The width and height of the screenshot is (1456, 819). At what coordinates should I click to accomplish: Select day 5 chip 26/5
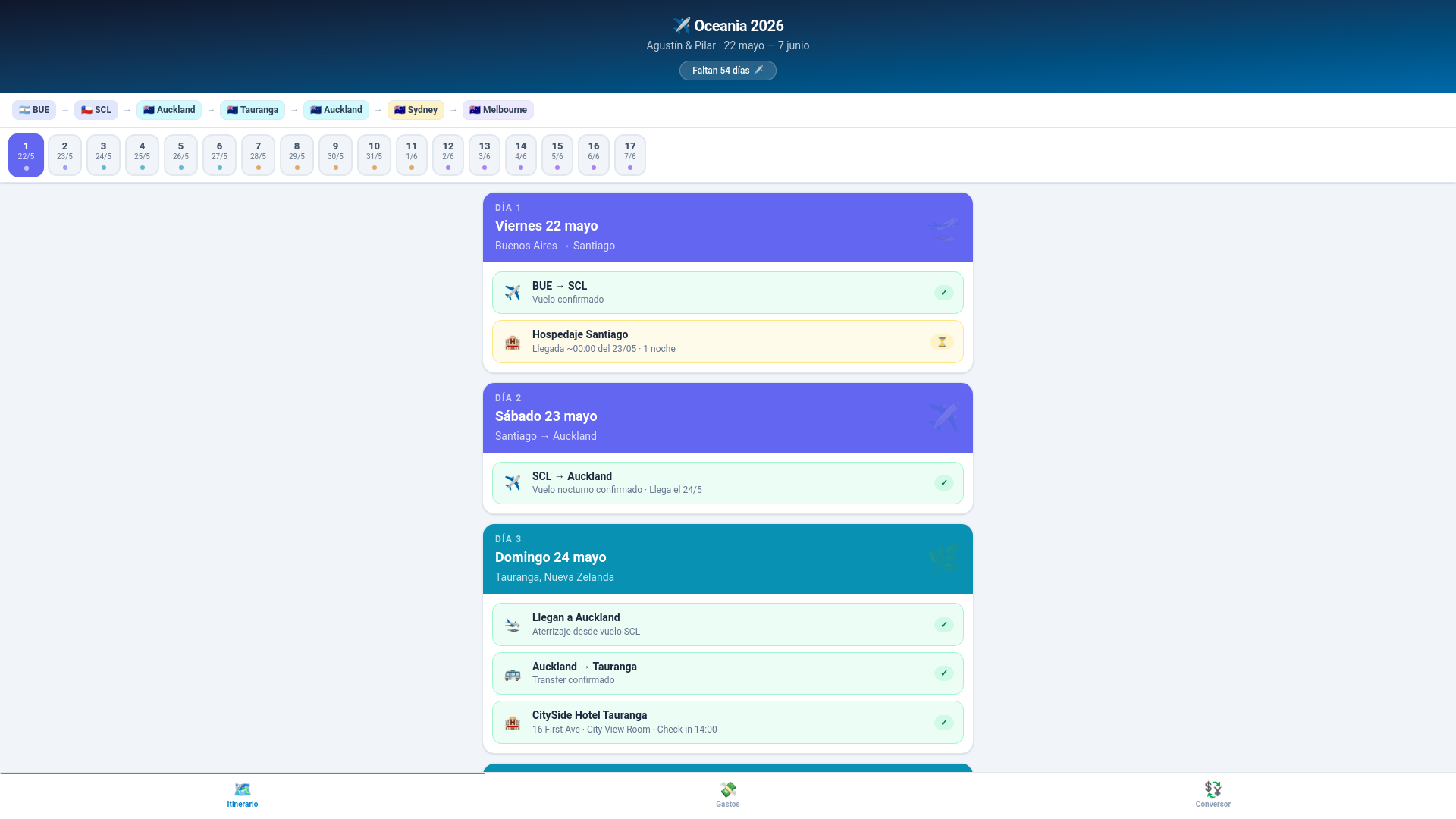pos(180,155)
